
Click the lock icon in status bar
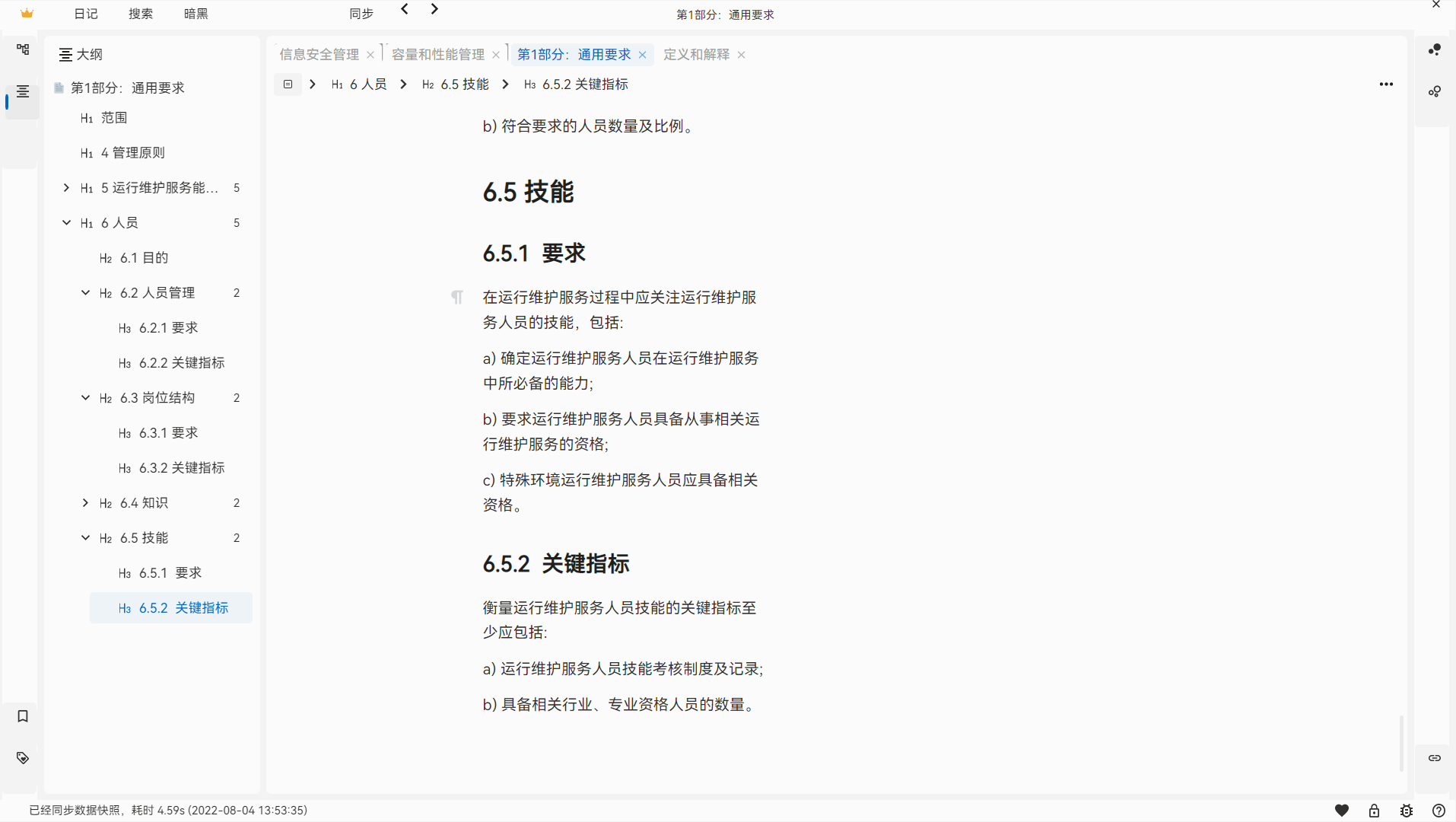1373,810
